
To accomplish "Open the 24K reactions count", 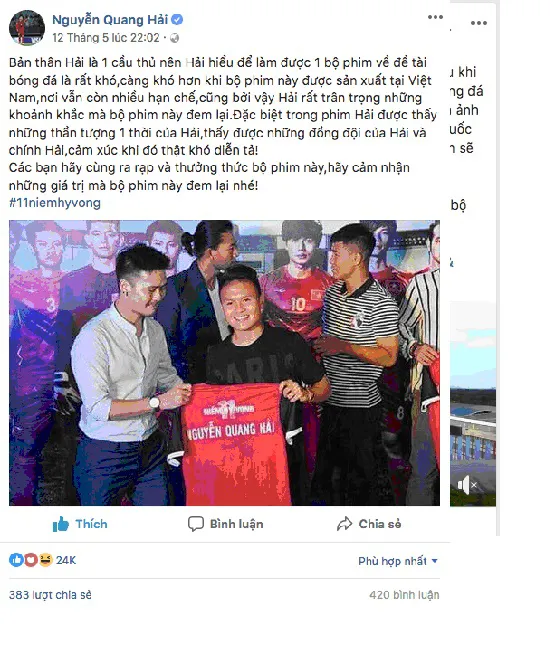I will click(x=66, y=560).
